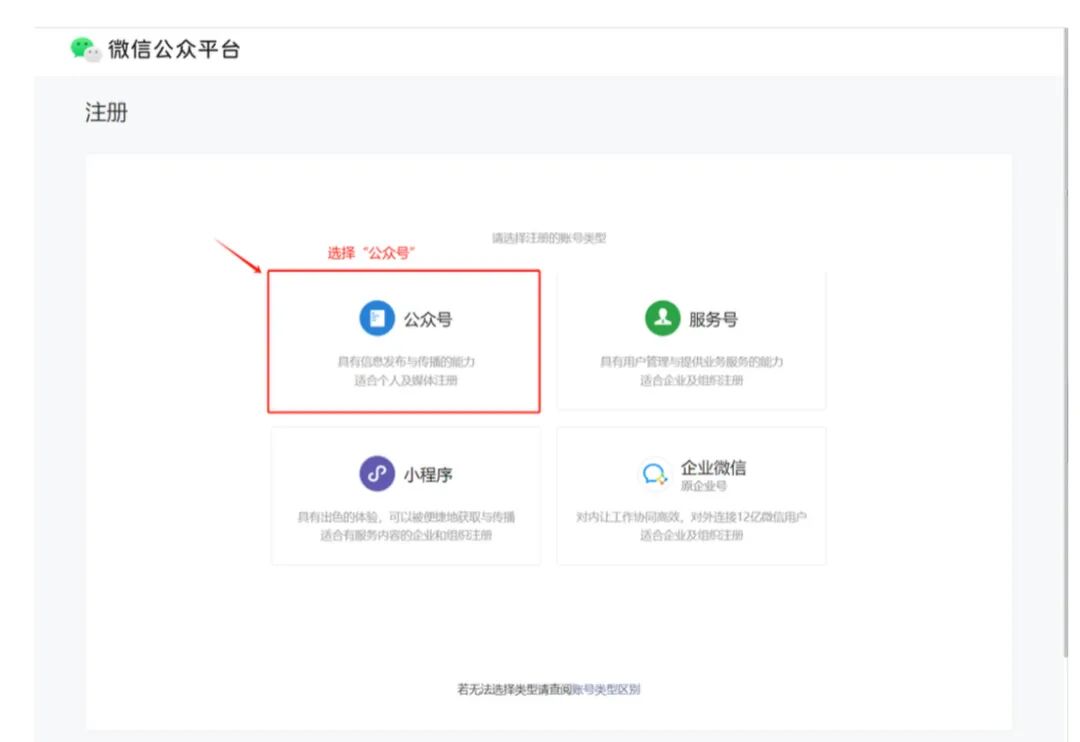Choose the 企业微信 account type title
This screenshot has height=742, width=1080.
click(x=713, y=468)
